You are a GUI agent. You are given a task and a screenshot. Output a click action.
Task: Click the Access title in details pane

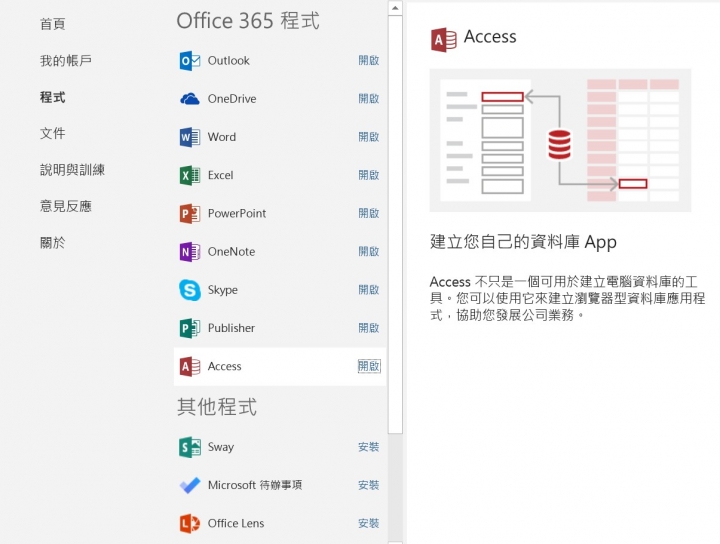(x=490, y=37)
